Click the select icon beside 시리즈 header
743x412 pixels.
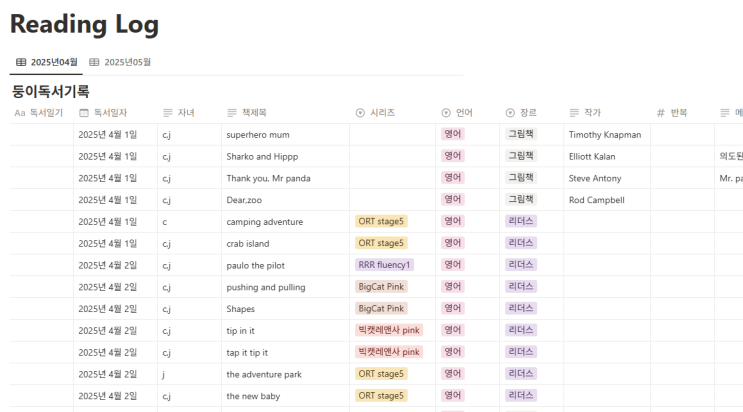pyautogui.click(x=360, y=113)
